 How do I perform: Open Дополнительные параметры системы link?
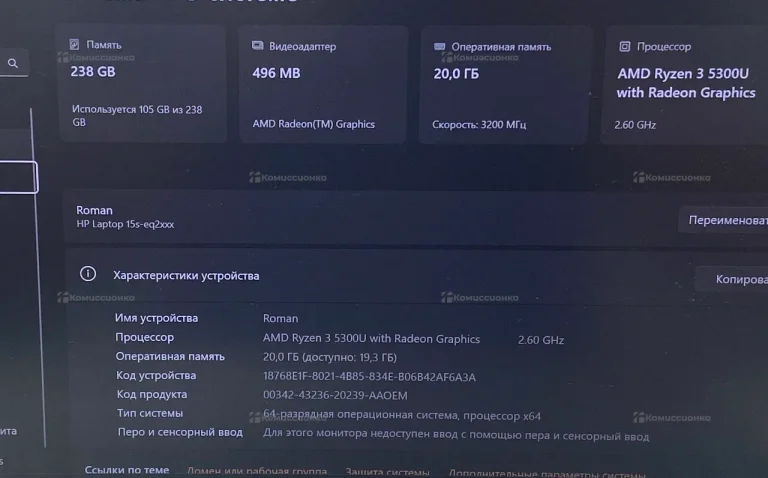[547, 473]
